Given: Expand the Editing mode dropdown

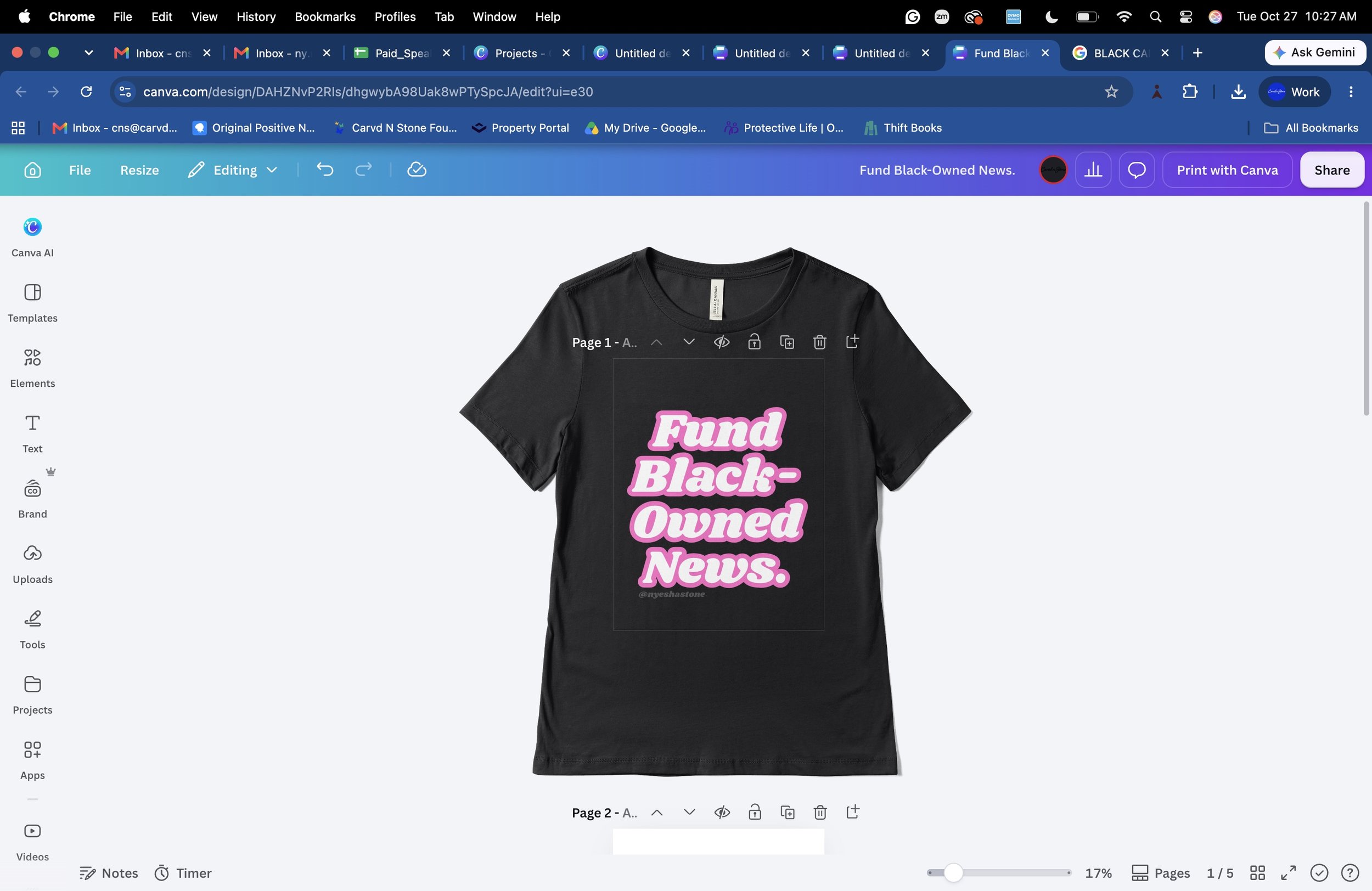Looking at the screenshot, I should (x=233, y=170).
